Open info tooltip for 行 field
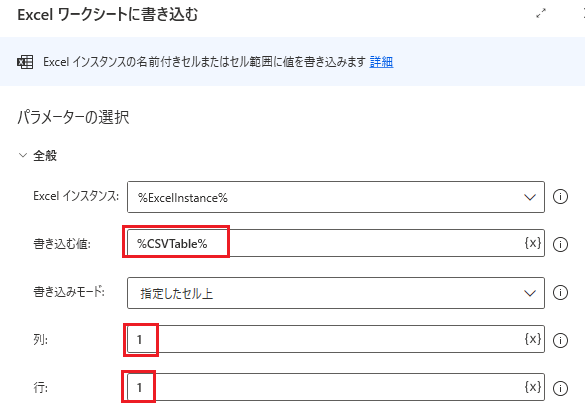 click(x=560, y=388)
